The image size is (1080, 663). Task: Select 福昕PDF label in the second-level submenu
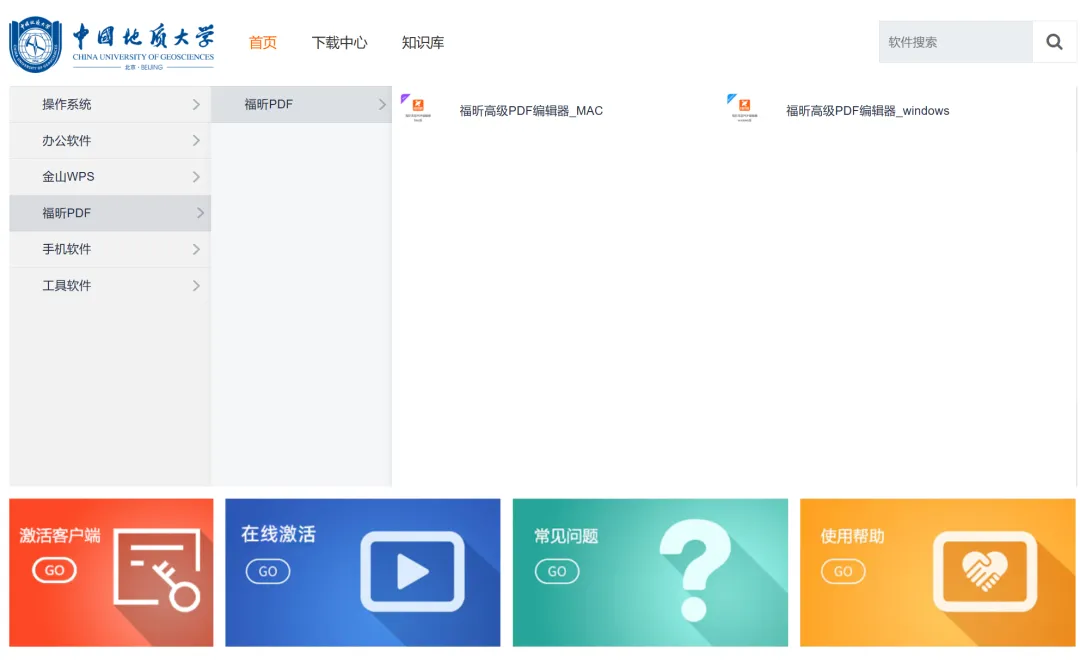pos(269,105)
